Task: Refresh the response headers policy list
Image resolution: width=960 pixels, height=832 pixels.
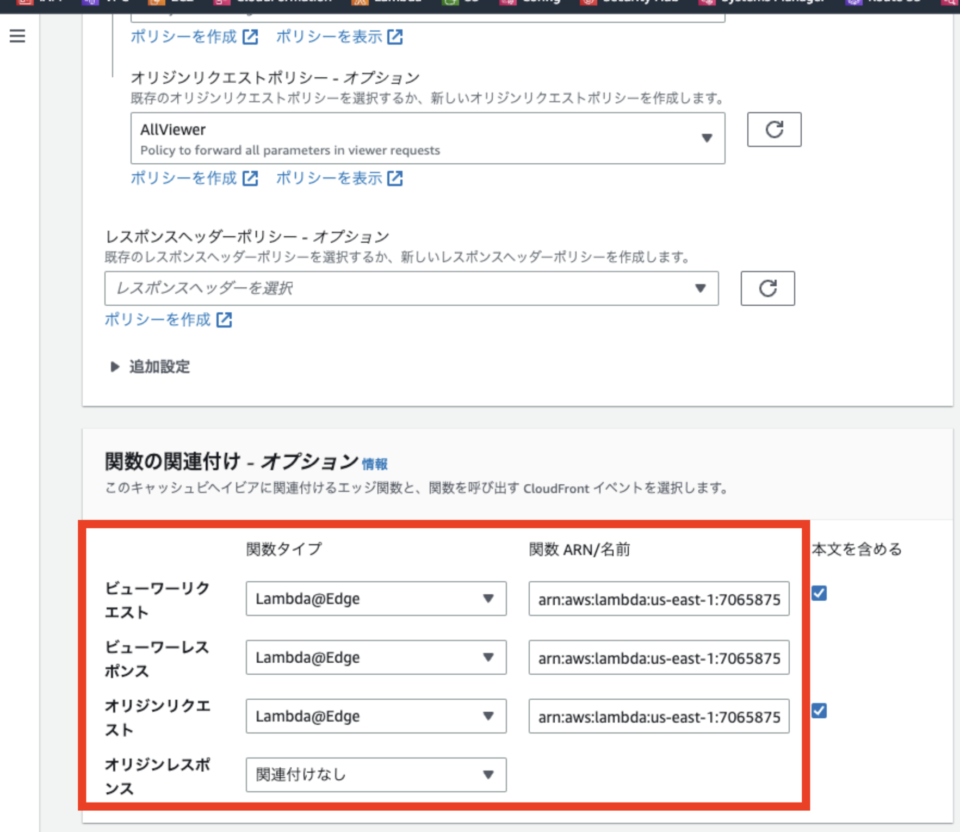Action: [x=768, y=288]
